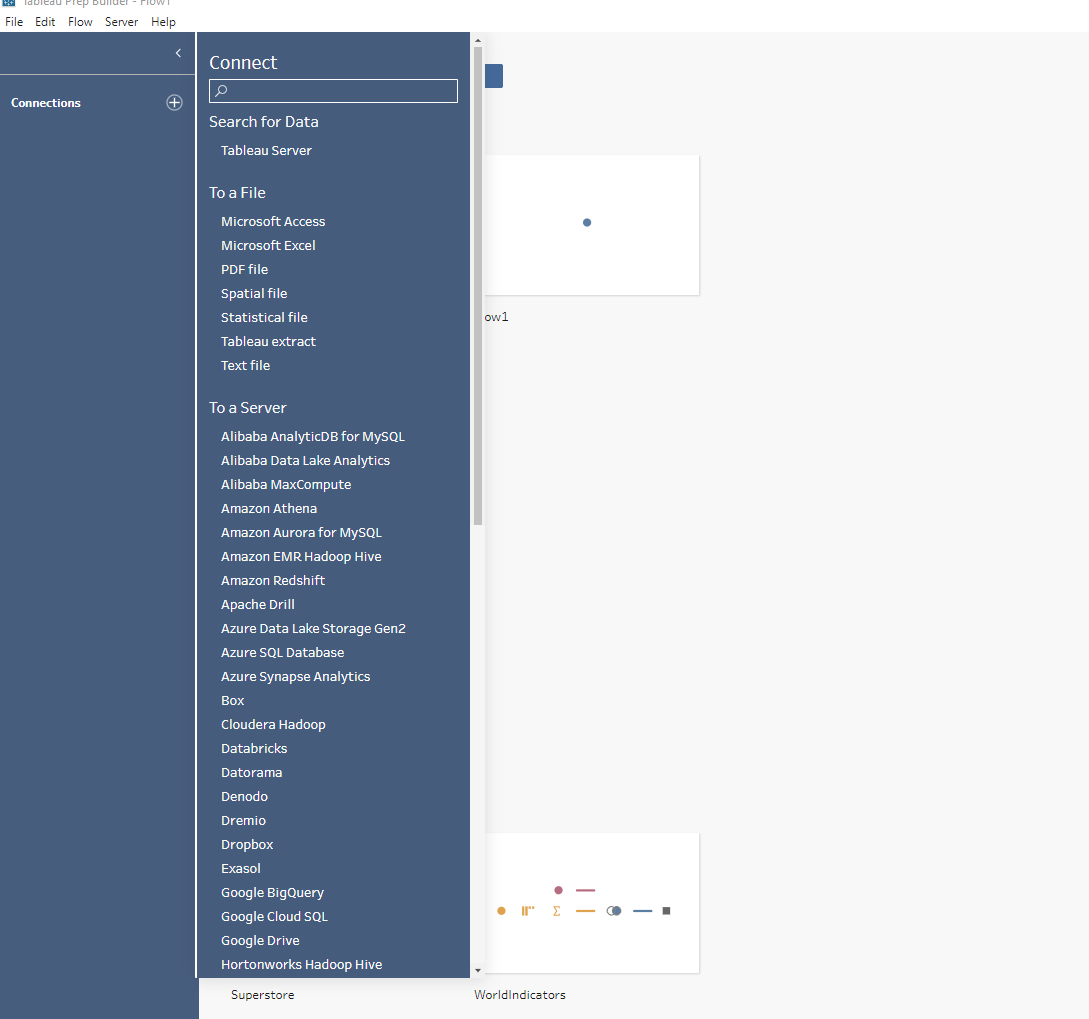
Task: Open the Server menu
Action: point(122,22)
